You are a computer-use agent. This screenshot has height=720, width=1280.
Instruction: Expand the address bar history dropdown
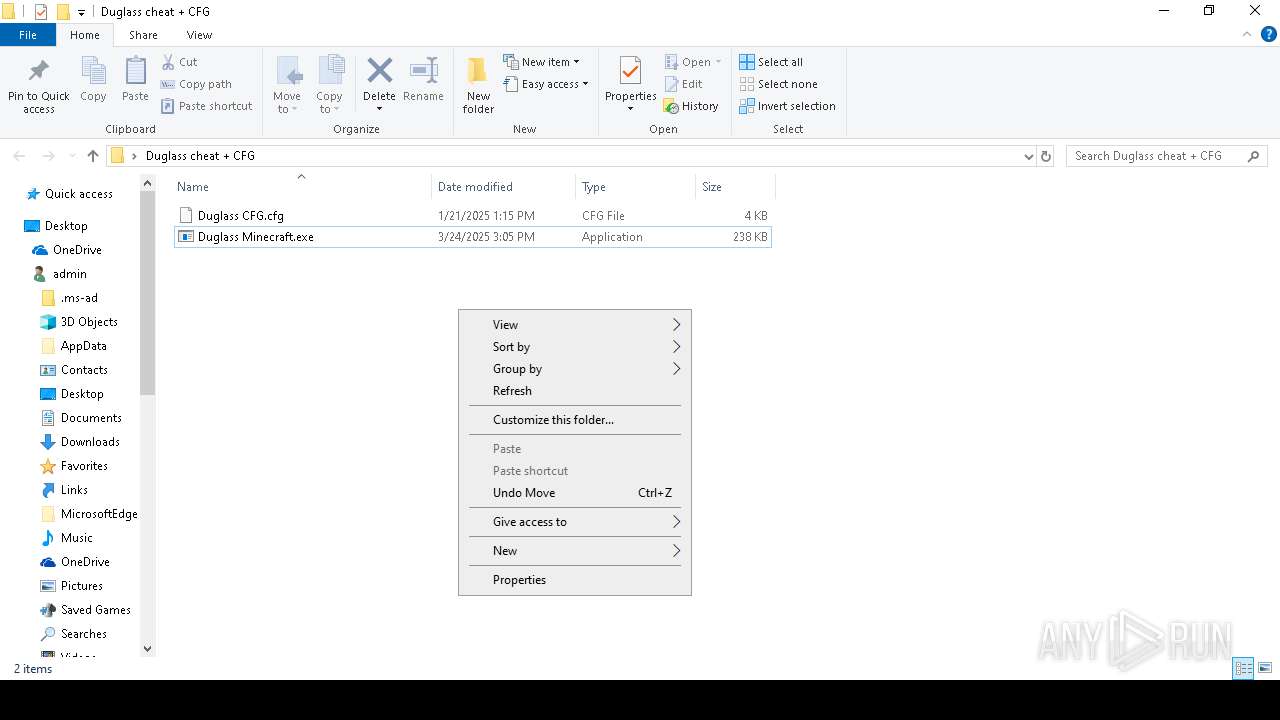coord(1028,157)
